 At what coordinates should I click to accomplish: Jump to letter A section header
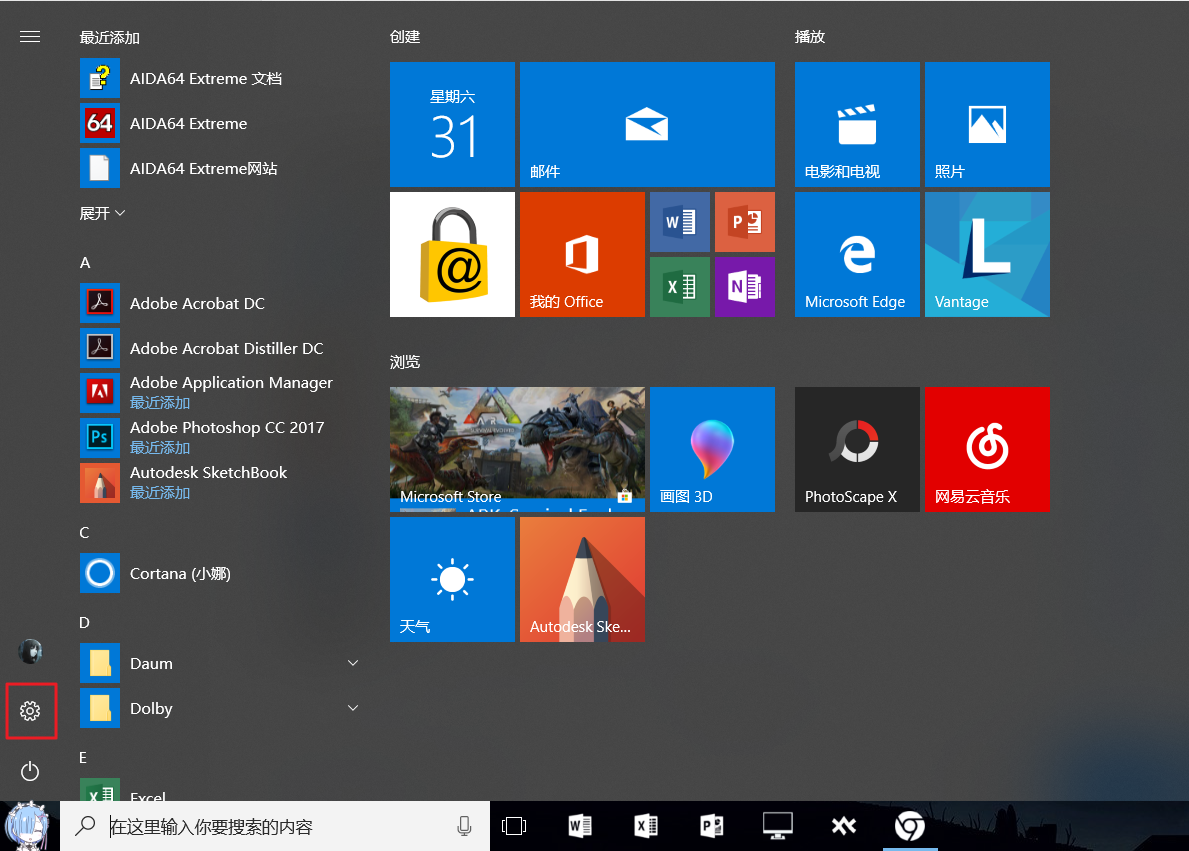[x=85, y=262]
